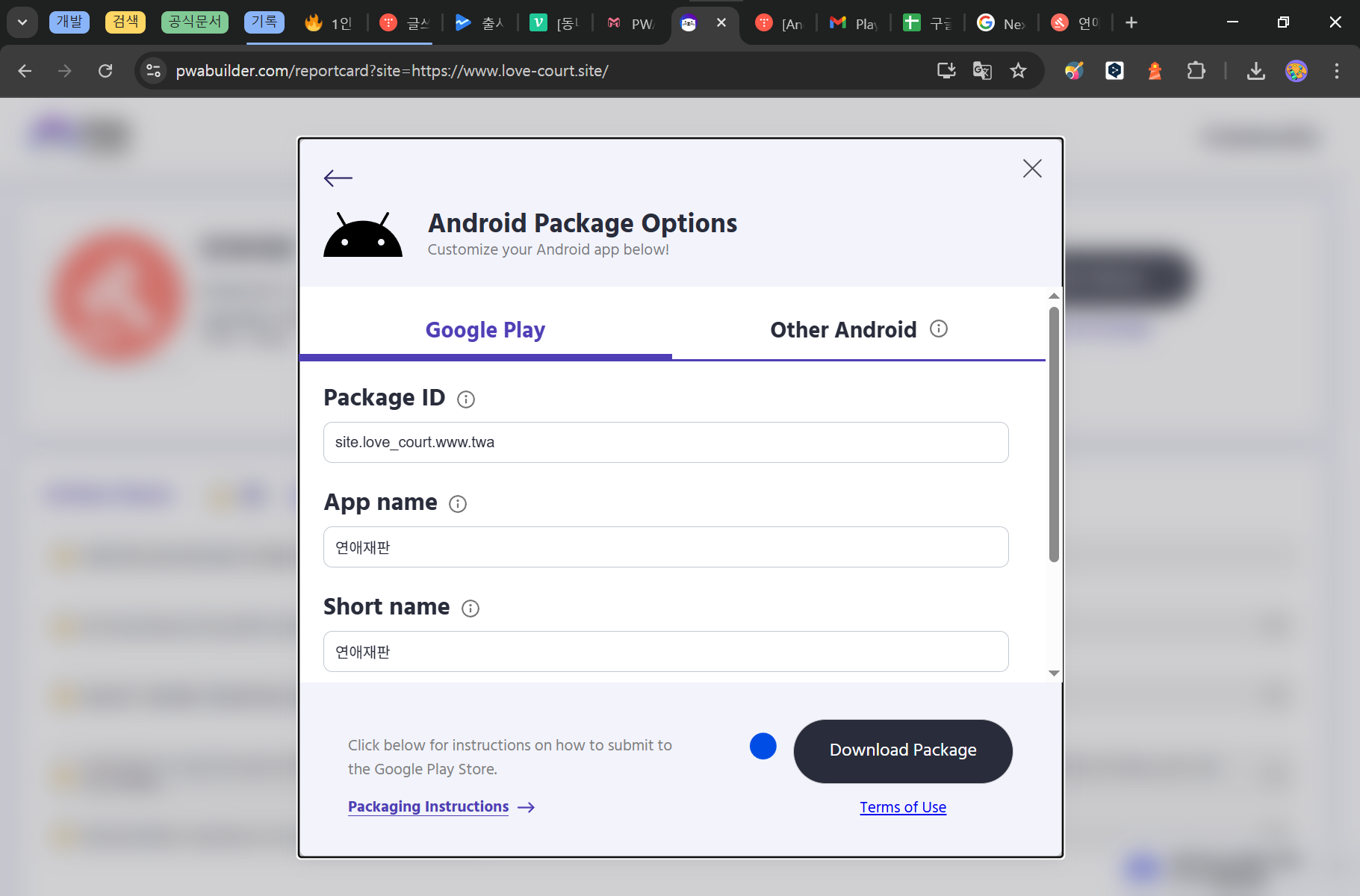Switch to the green plus sheet tab

(x=927, y=23)
